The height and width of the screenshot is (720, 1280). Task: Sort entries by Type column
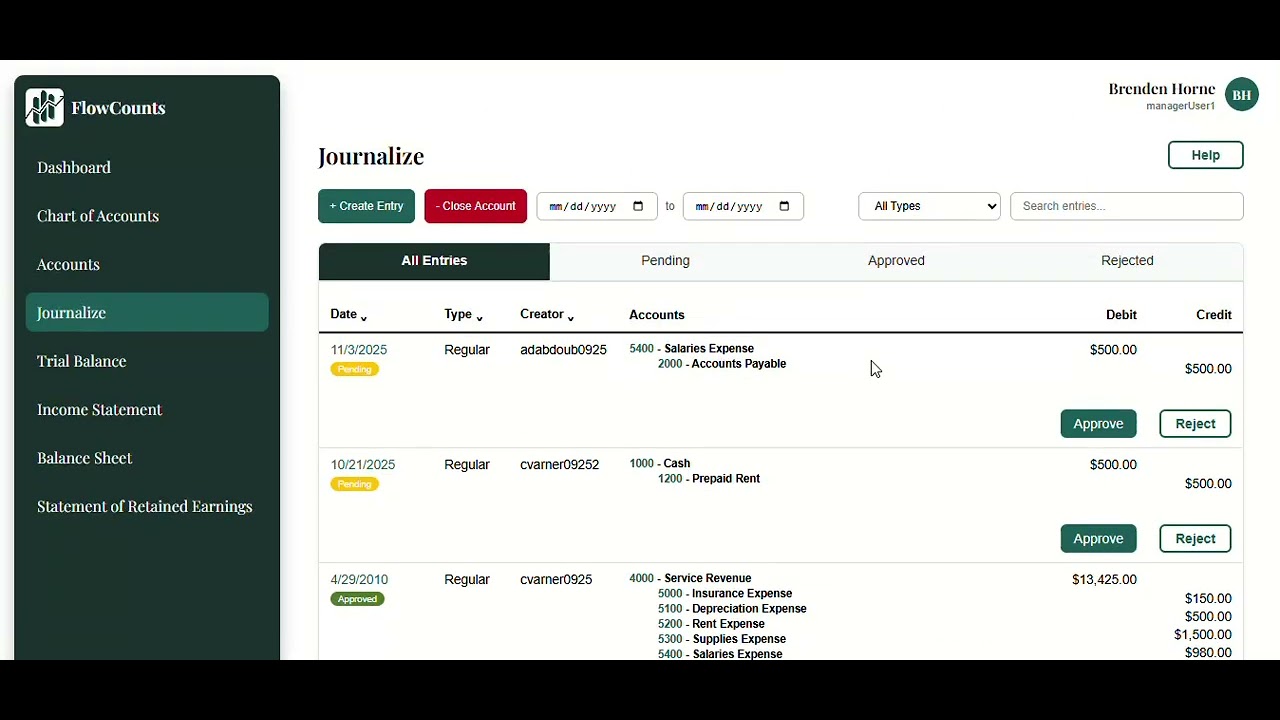pos(464,315)
